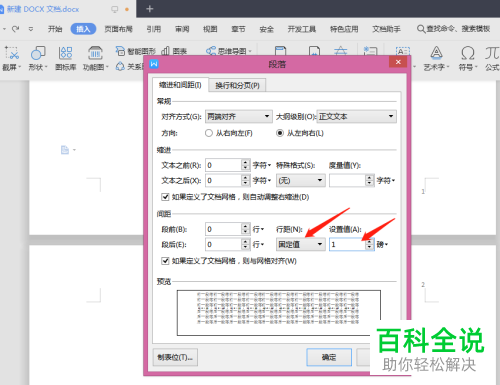This screenshot has width=500, height=385.
Task: Click into 度量值 measurement field
Action: [x=347, y=180]
